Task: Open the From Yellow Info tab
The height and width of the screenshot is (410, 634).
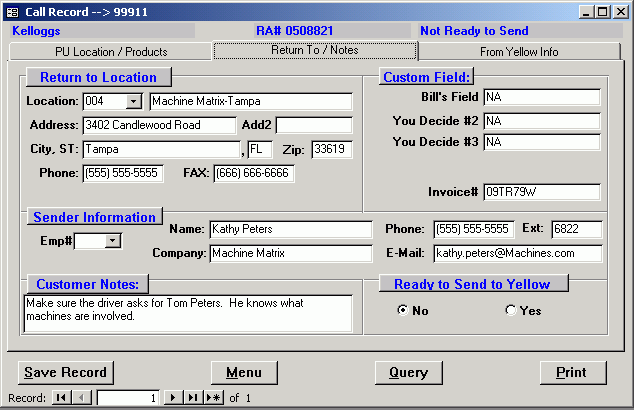Action: tap(519, 52)
